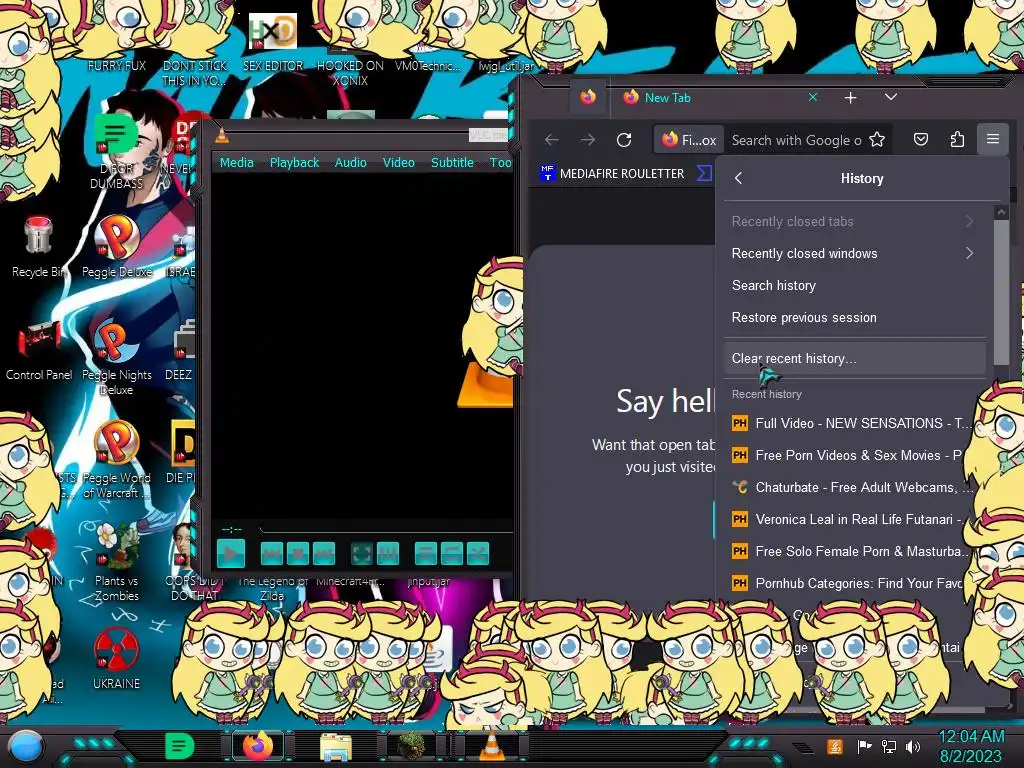Image resolution: width=1024 pixels, height=768 pixels.
Task: Open the Video menu in VLC
Action: pos(398,163)
